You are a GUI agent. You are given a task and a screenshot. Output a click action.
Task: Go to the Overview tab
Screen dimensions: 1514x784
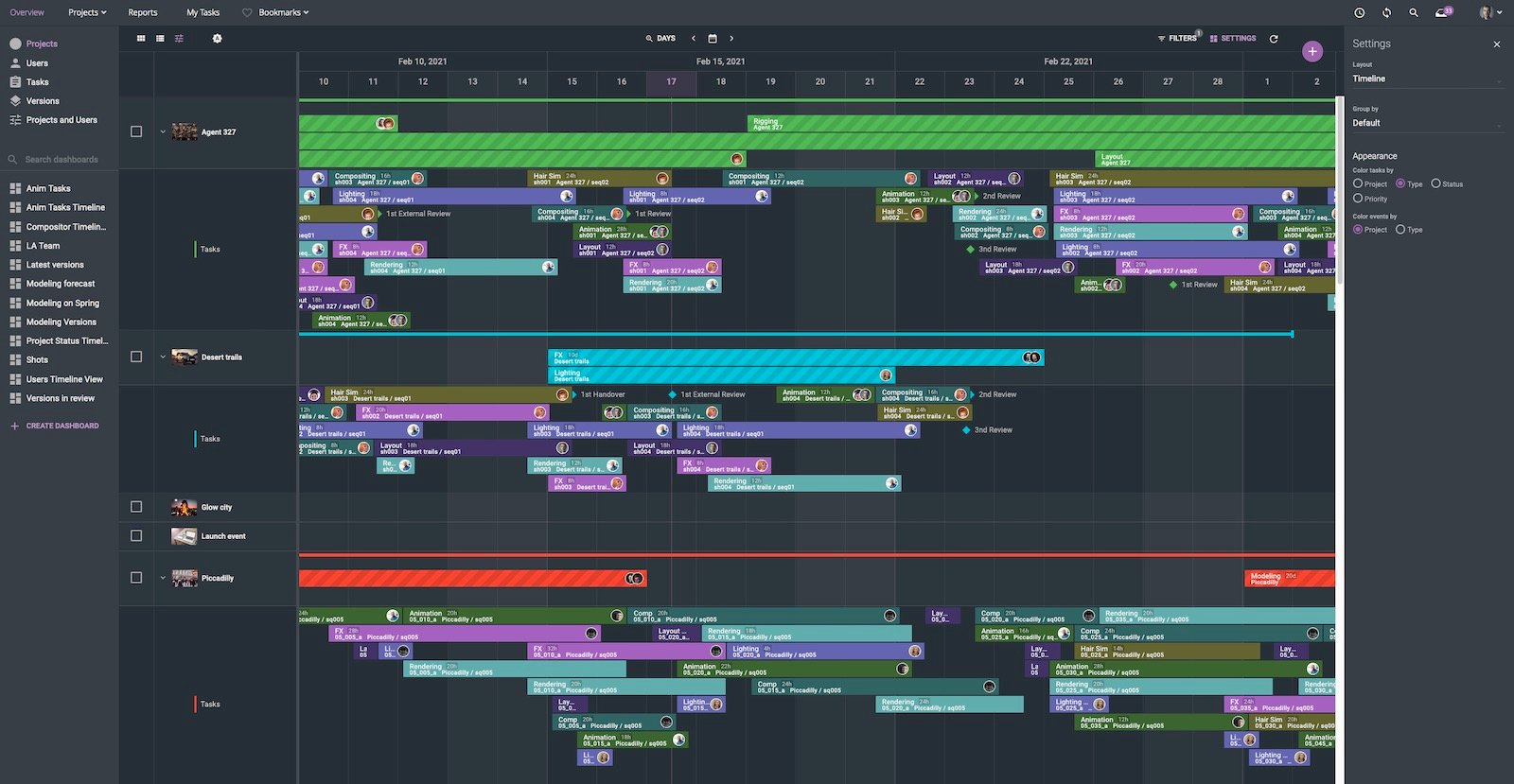pos(26,12)
